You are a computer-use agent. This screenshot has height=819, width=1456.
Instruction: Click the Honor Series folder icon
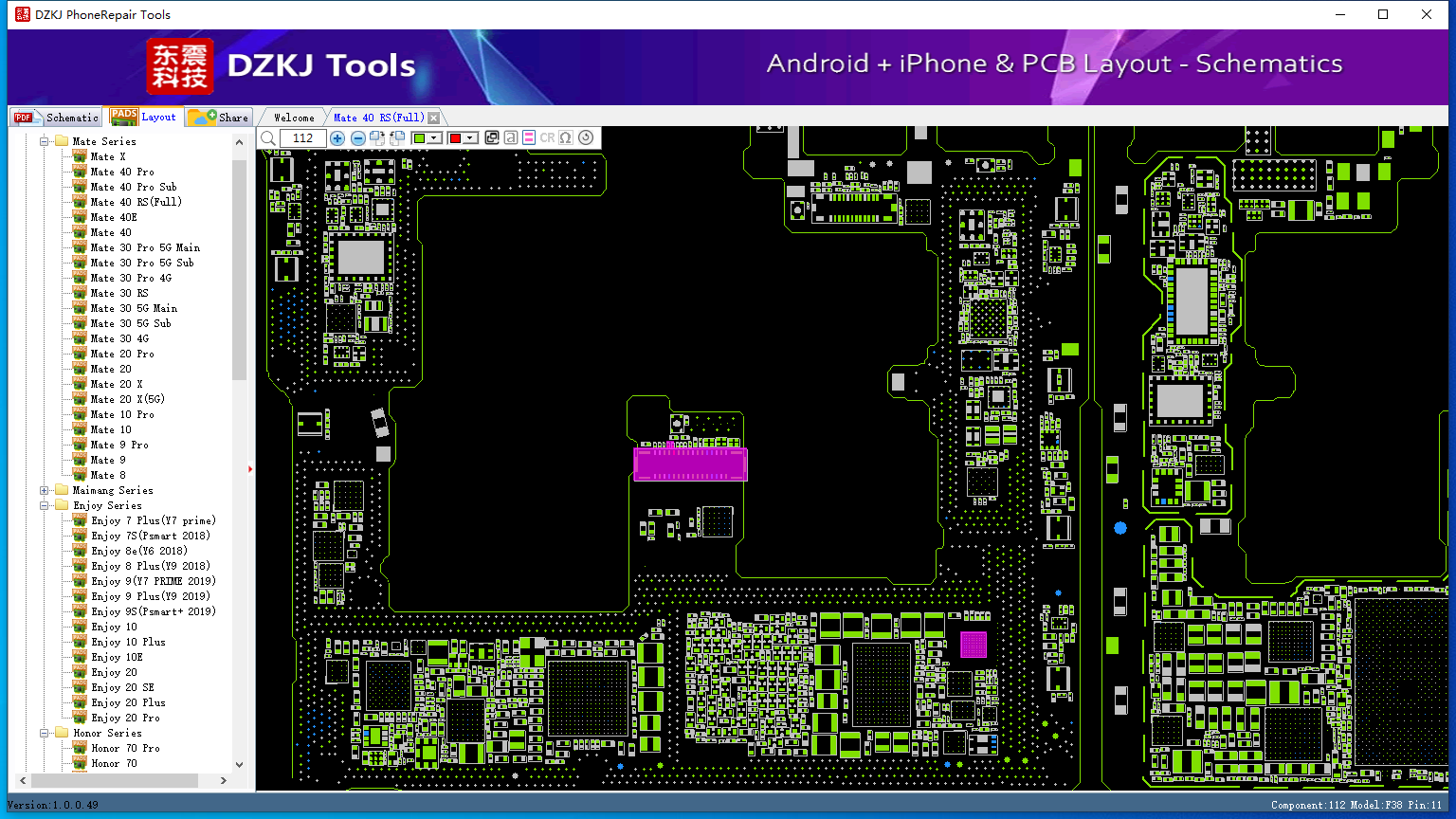[x=62, y=733]
